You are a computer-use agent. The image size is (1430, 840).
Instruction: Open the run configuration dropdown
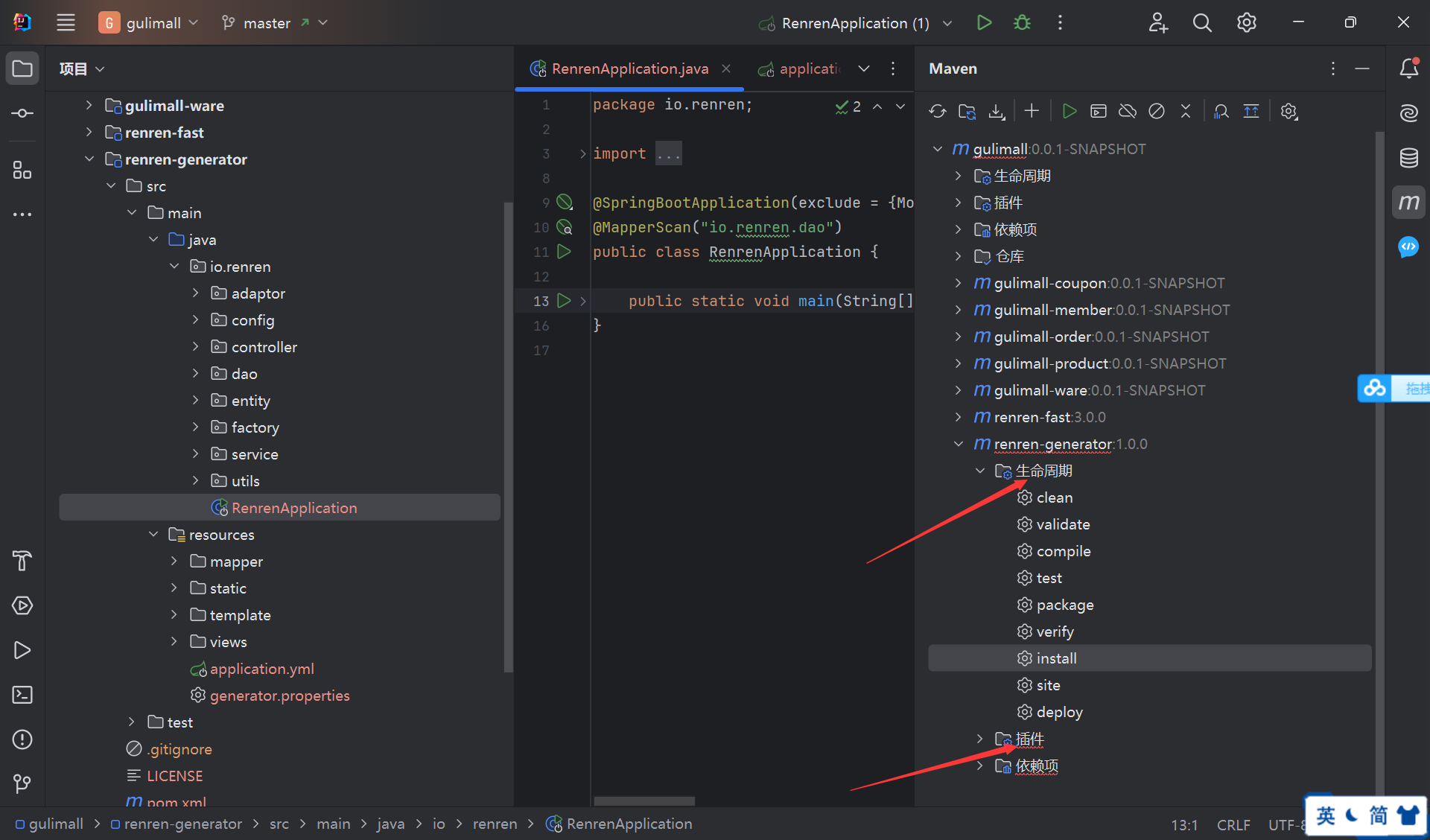point(947,23)
